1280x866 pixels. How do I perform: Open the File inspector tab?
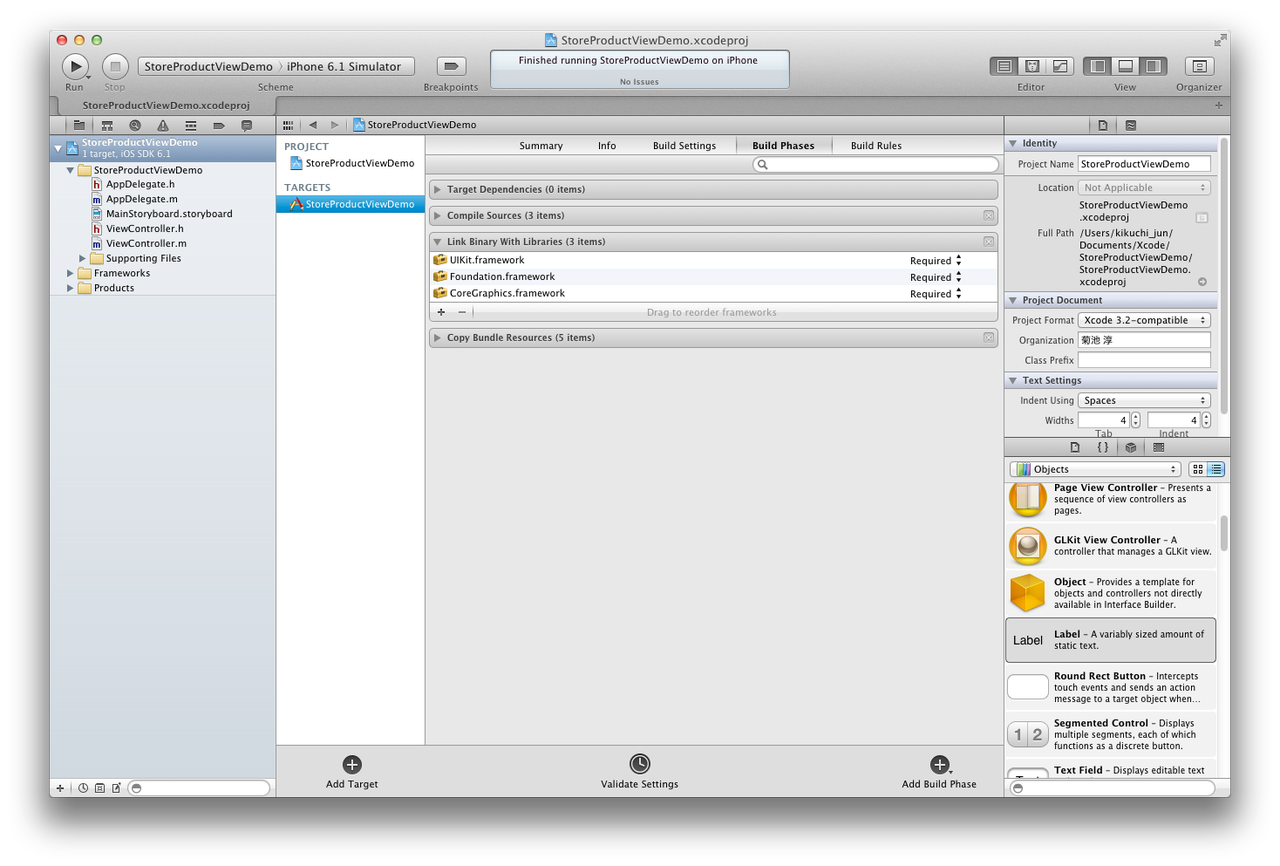coord(1102,125)
